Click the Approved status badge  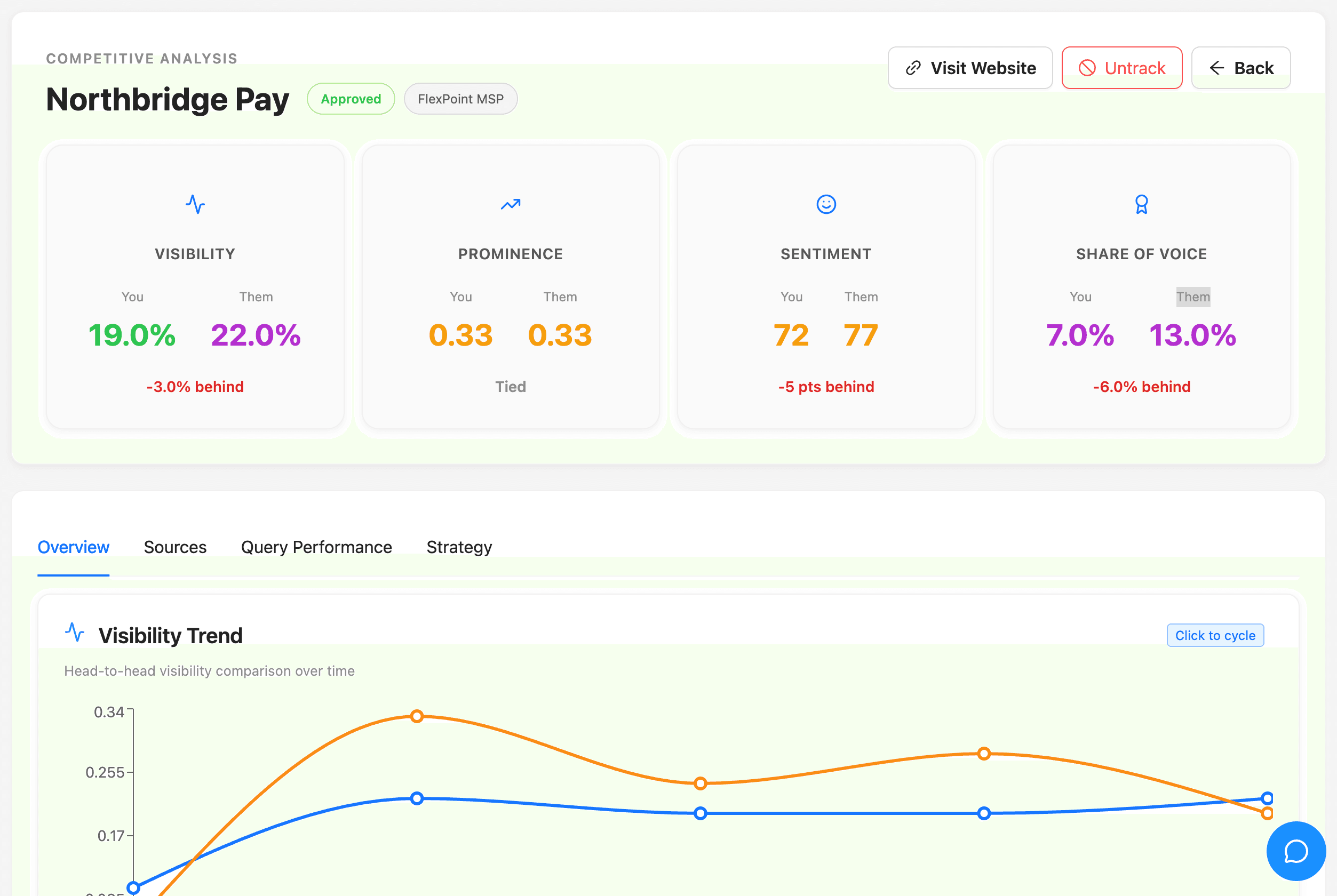[351, 98]
